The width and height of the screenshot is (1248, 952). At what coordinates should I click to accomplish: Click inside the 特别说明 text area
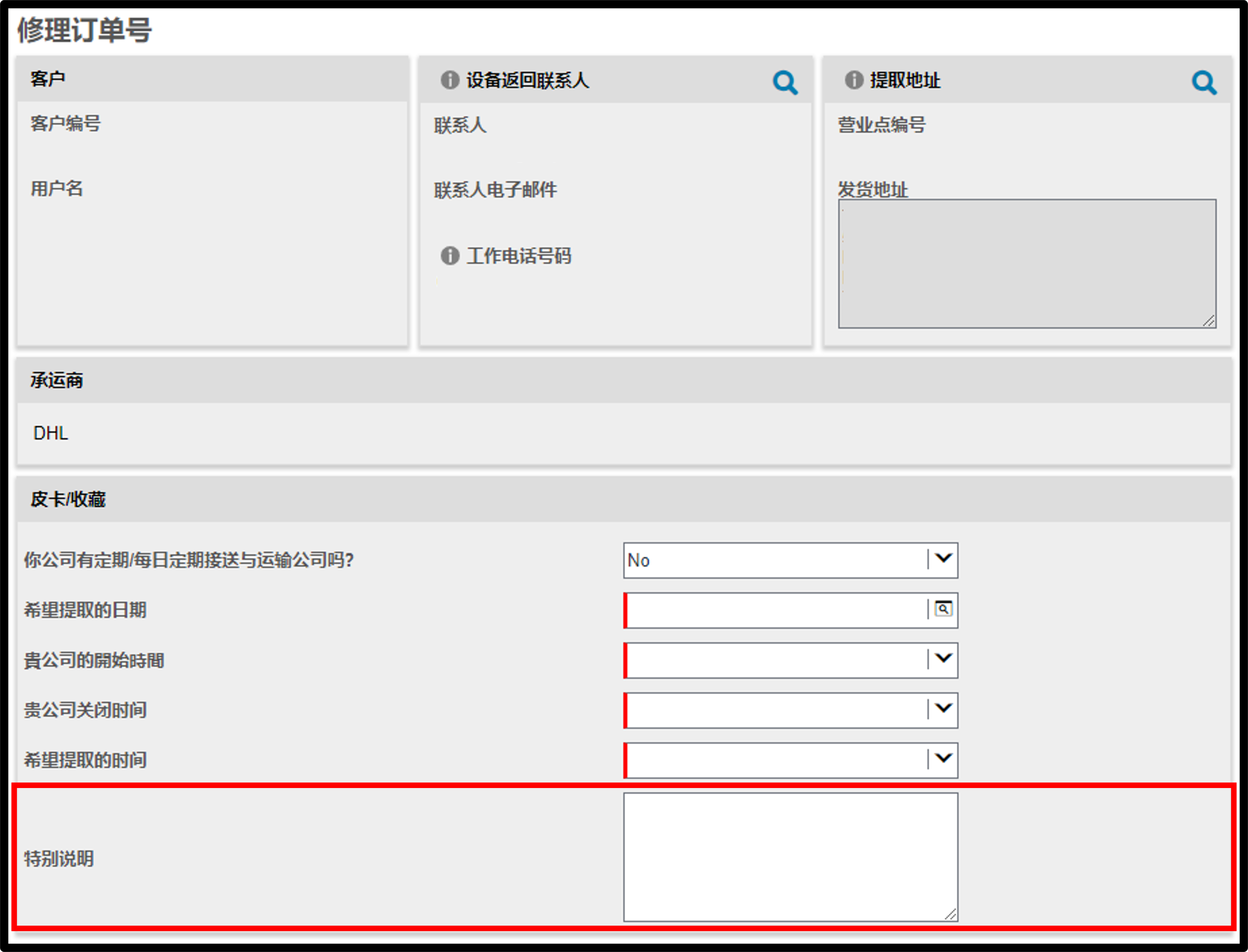coord(790,856)
